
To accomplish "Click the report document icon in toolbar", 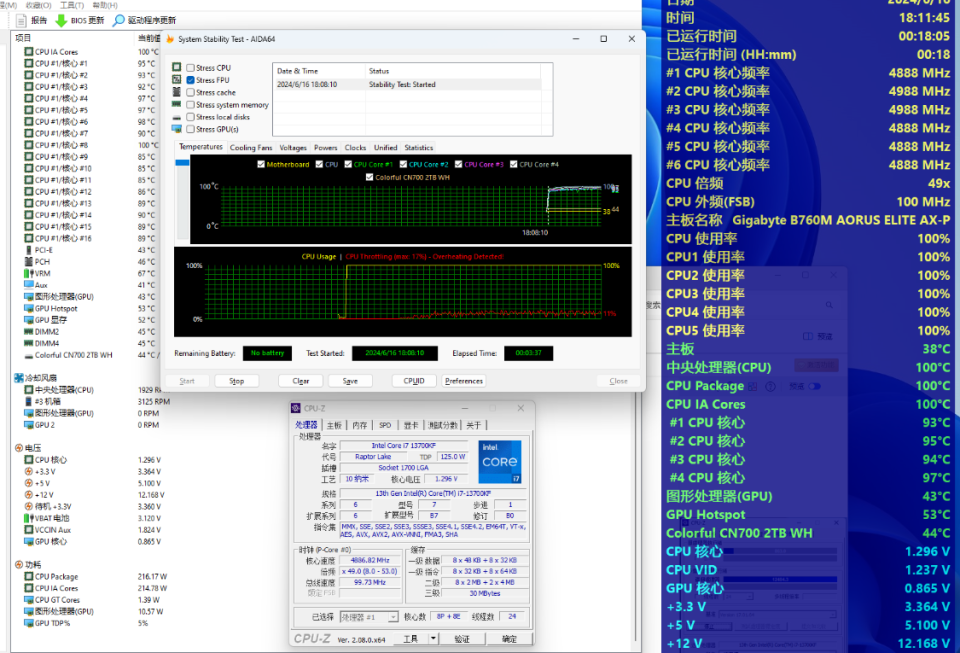I will pos(21,20).
